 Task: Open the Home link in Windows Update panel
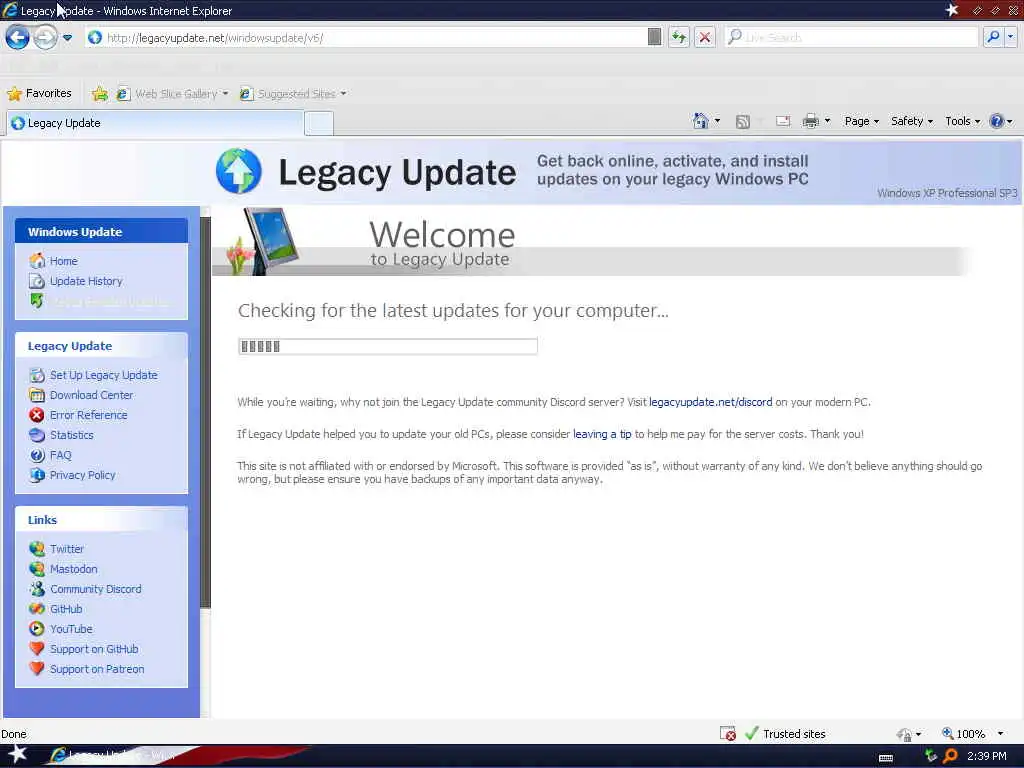(x=63, y=261)
